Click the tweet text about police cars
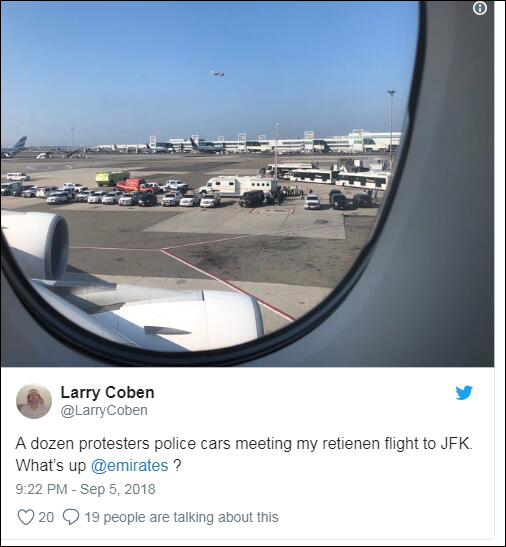The image size is (506, 547). tap(244, 455)
